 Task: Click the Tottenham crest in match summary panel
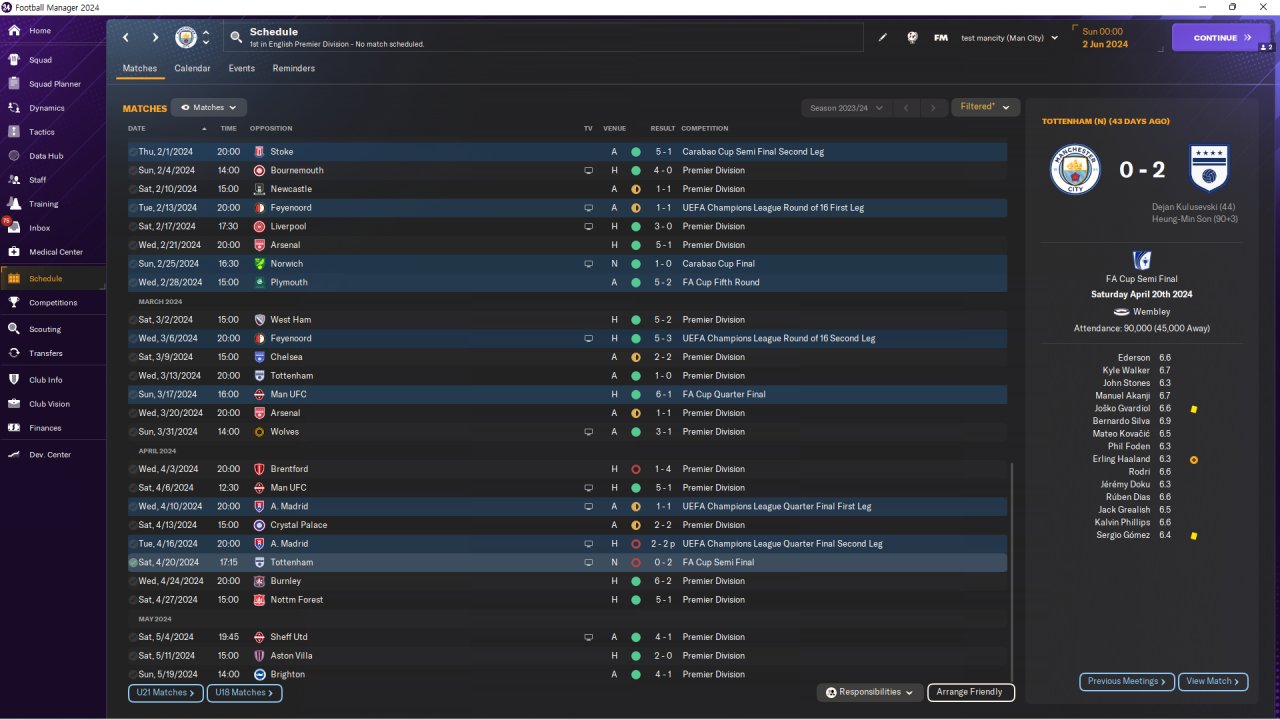click(1208, 169)
